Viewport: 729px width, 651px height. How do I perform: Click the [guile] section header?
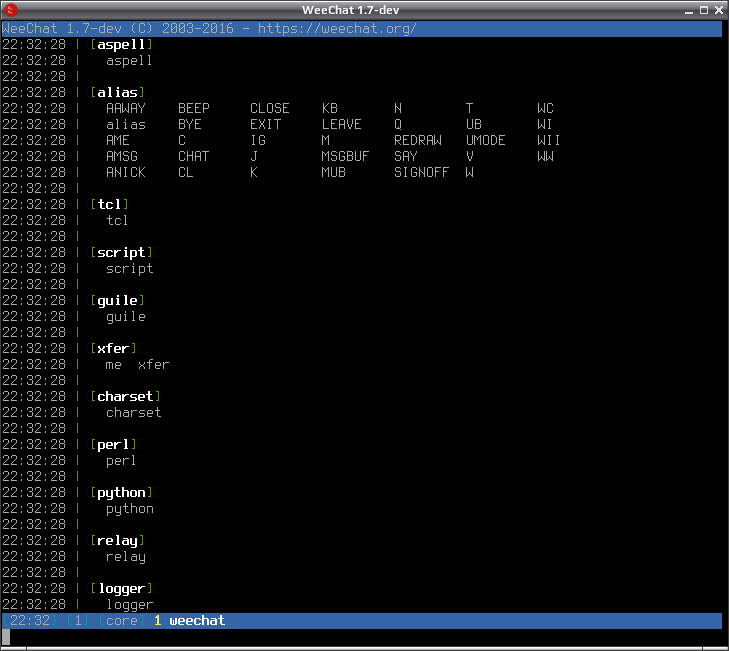[x=118, y=301]
